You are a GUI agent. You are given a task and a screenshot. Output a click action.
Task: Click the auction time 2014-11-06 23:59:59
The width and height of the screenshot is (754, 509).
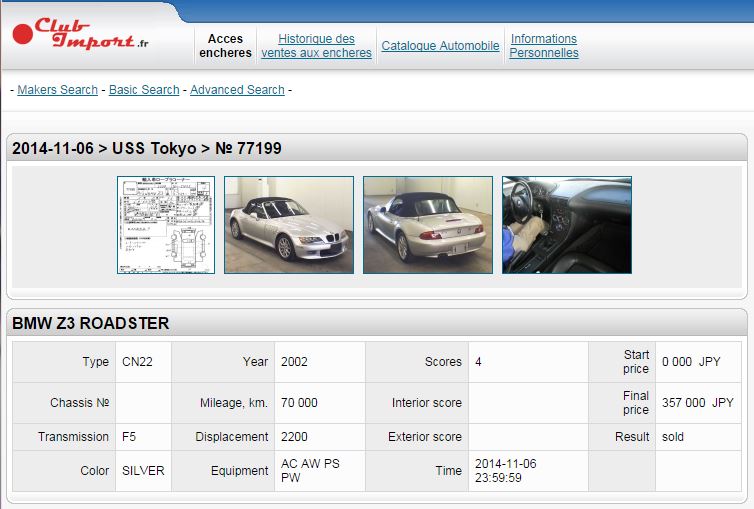[506, 471]
